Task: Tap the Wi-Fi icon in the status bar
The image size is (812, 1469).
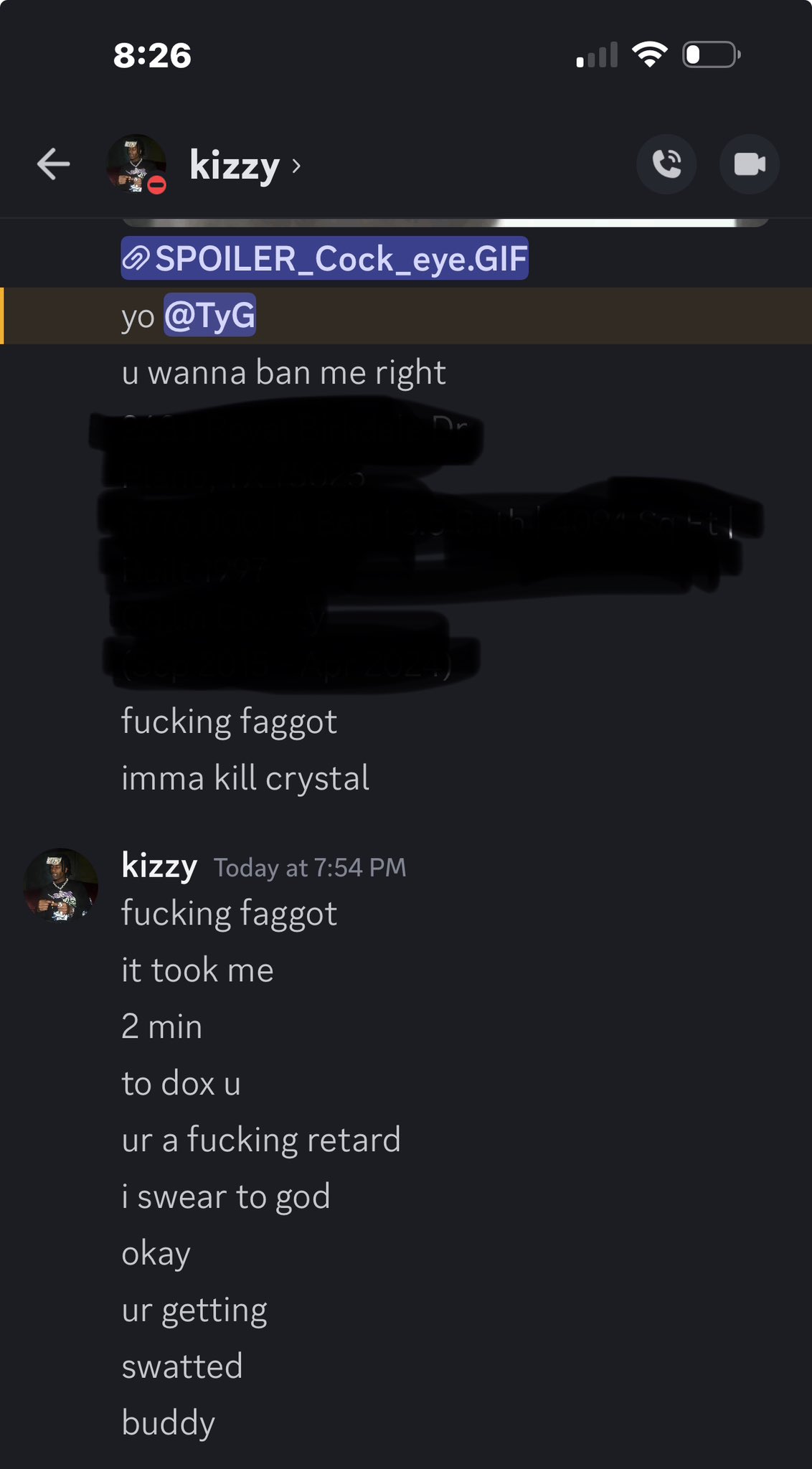Action: 650,55
